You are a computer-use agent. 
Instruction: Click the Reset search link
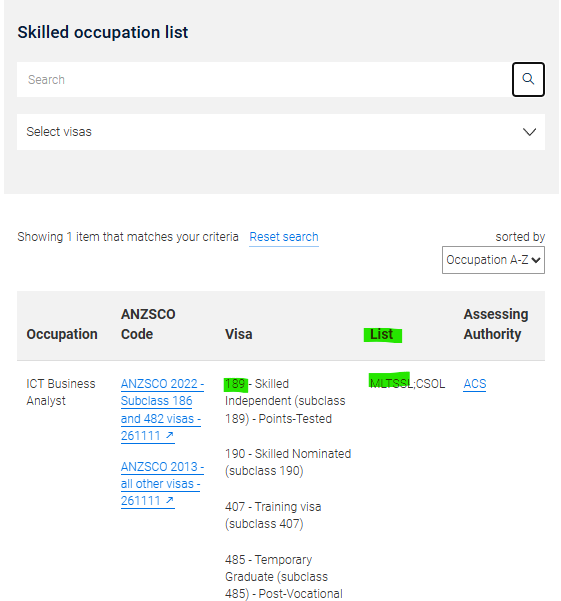click(x=284, y=237)
